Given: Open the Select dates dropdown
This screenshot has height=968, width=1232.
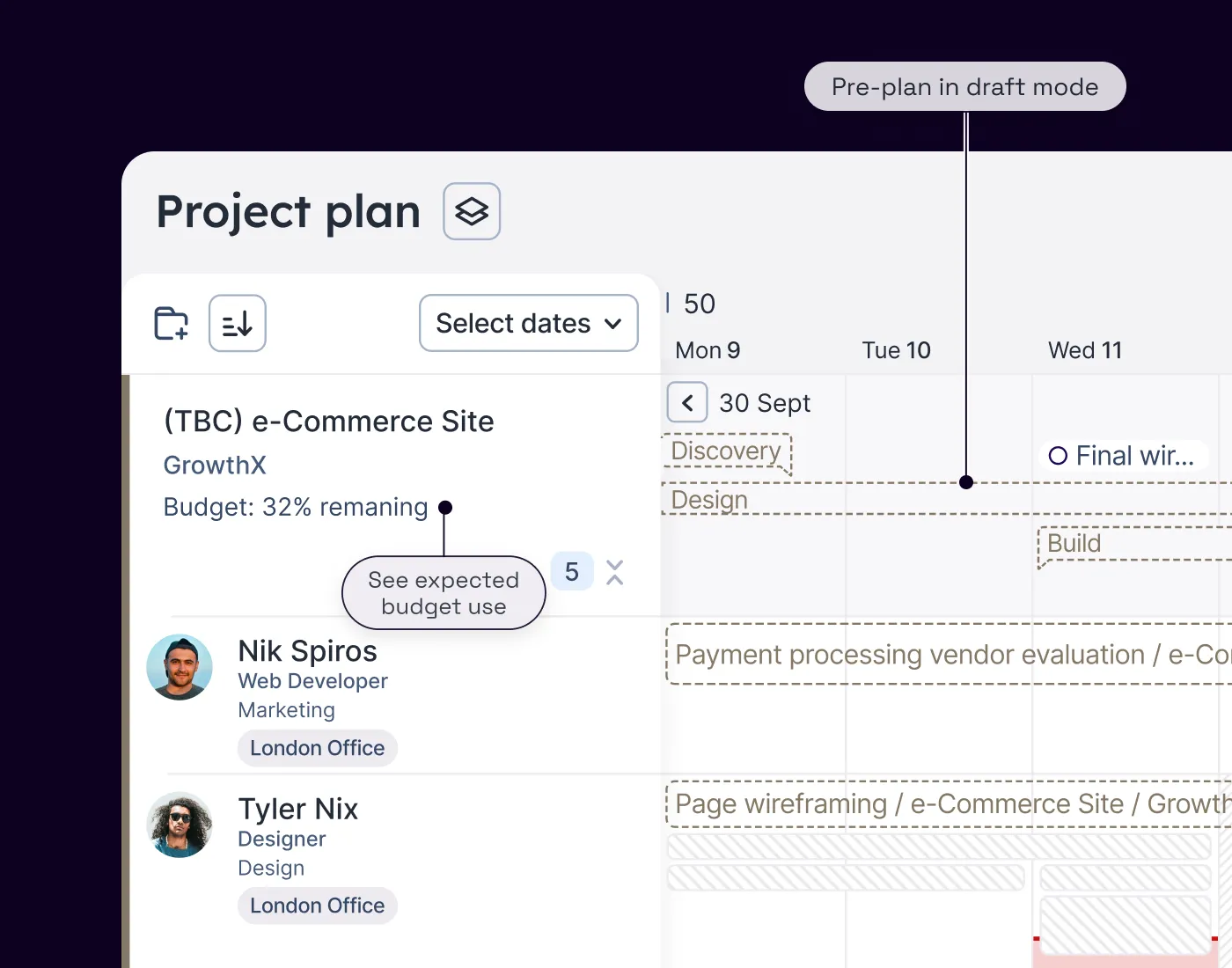Looking at the screenshot, I should click(528, 323).
